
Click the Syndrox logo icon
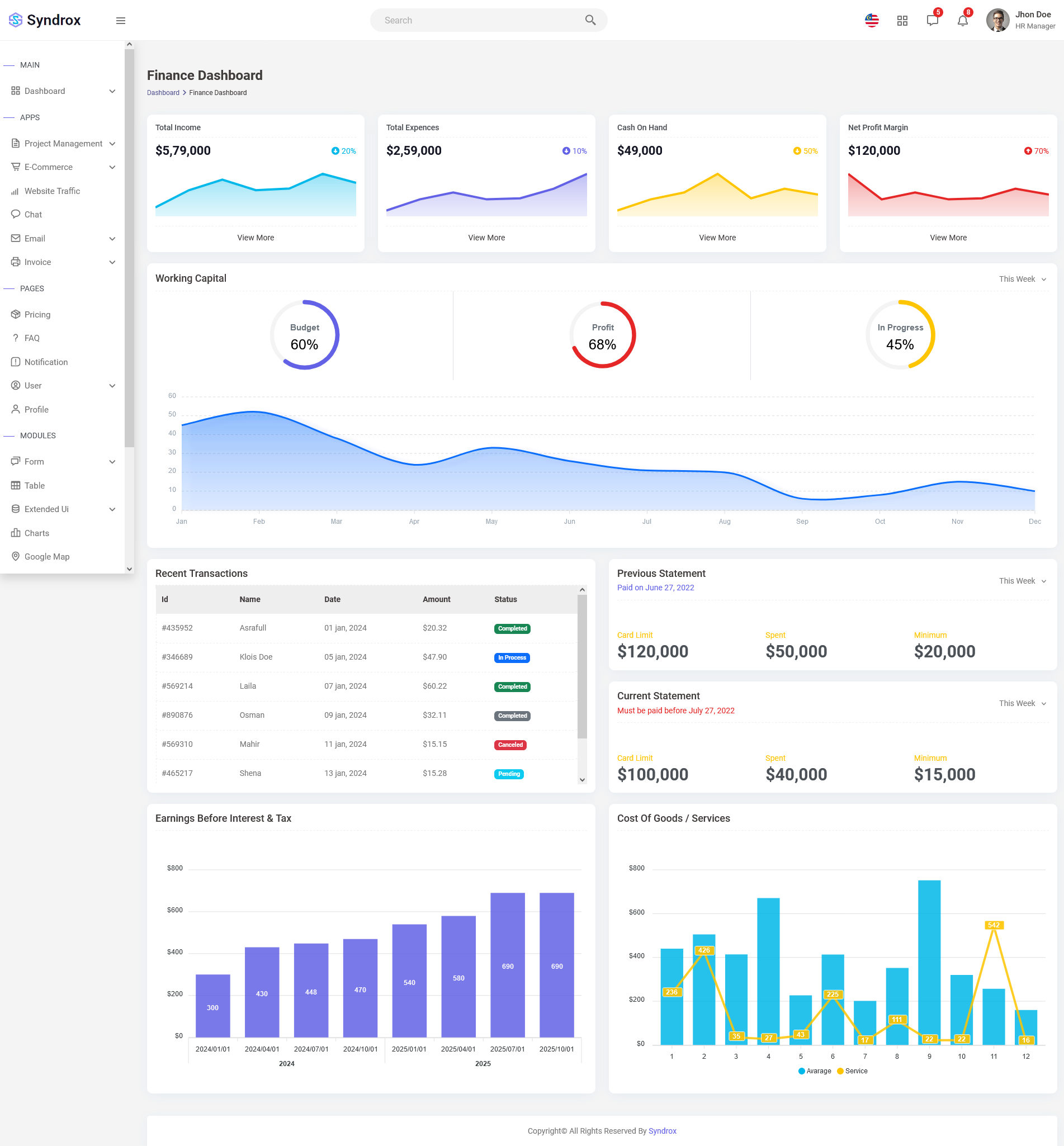[16, 20]
